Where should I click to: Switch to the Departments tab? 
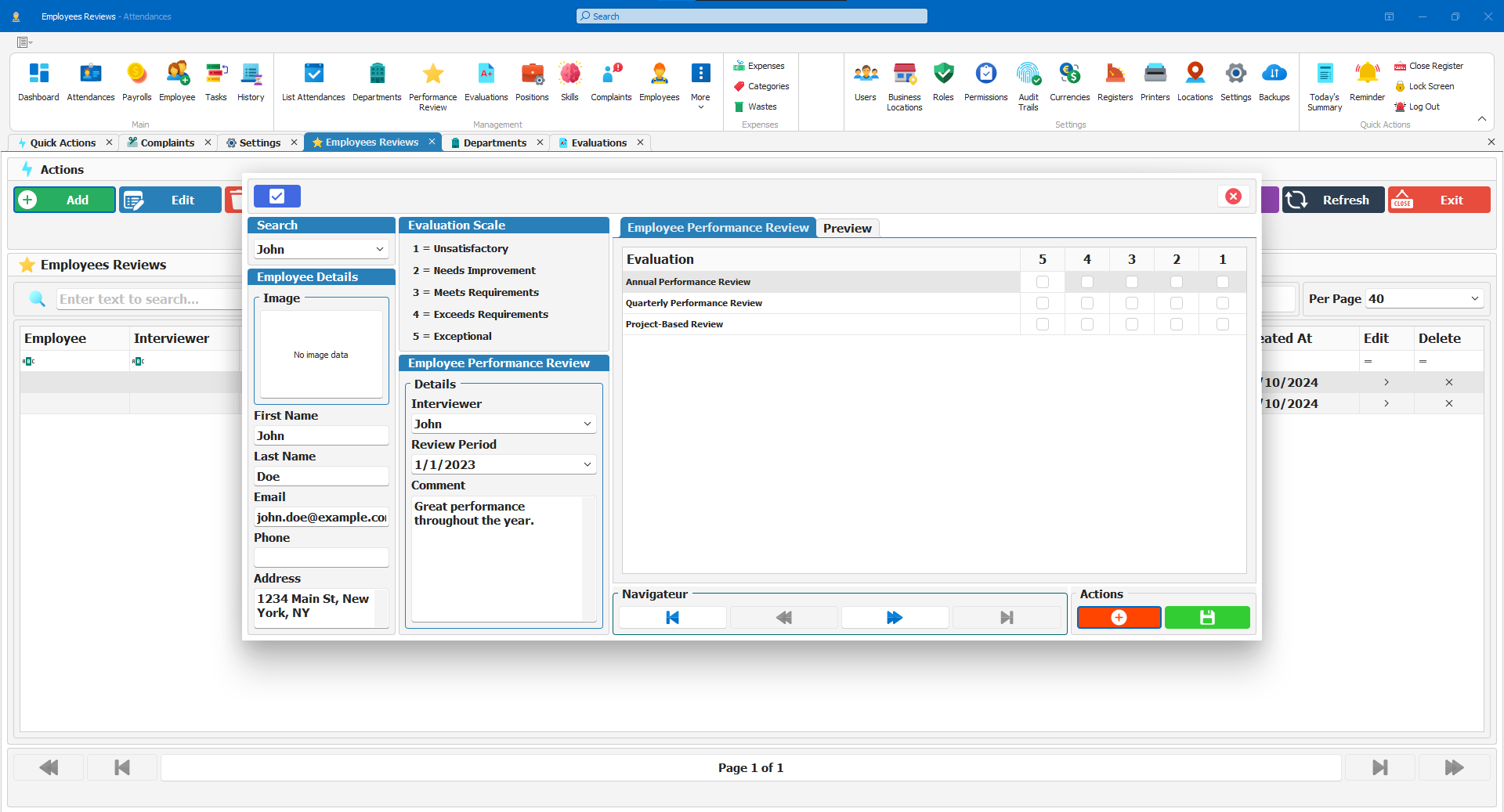494,143
